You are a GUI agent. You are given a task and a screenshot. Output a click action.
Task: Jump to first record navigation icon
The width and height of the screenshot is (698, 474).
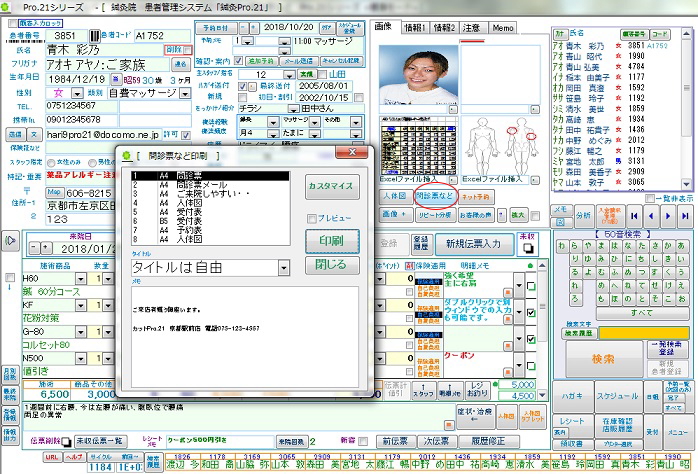click(x=634, y=216)
